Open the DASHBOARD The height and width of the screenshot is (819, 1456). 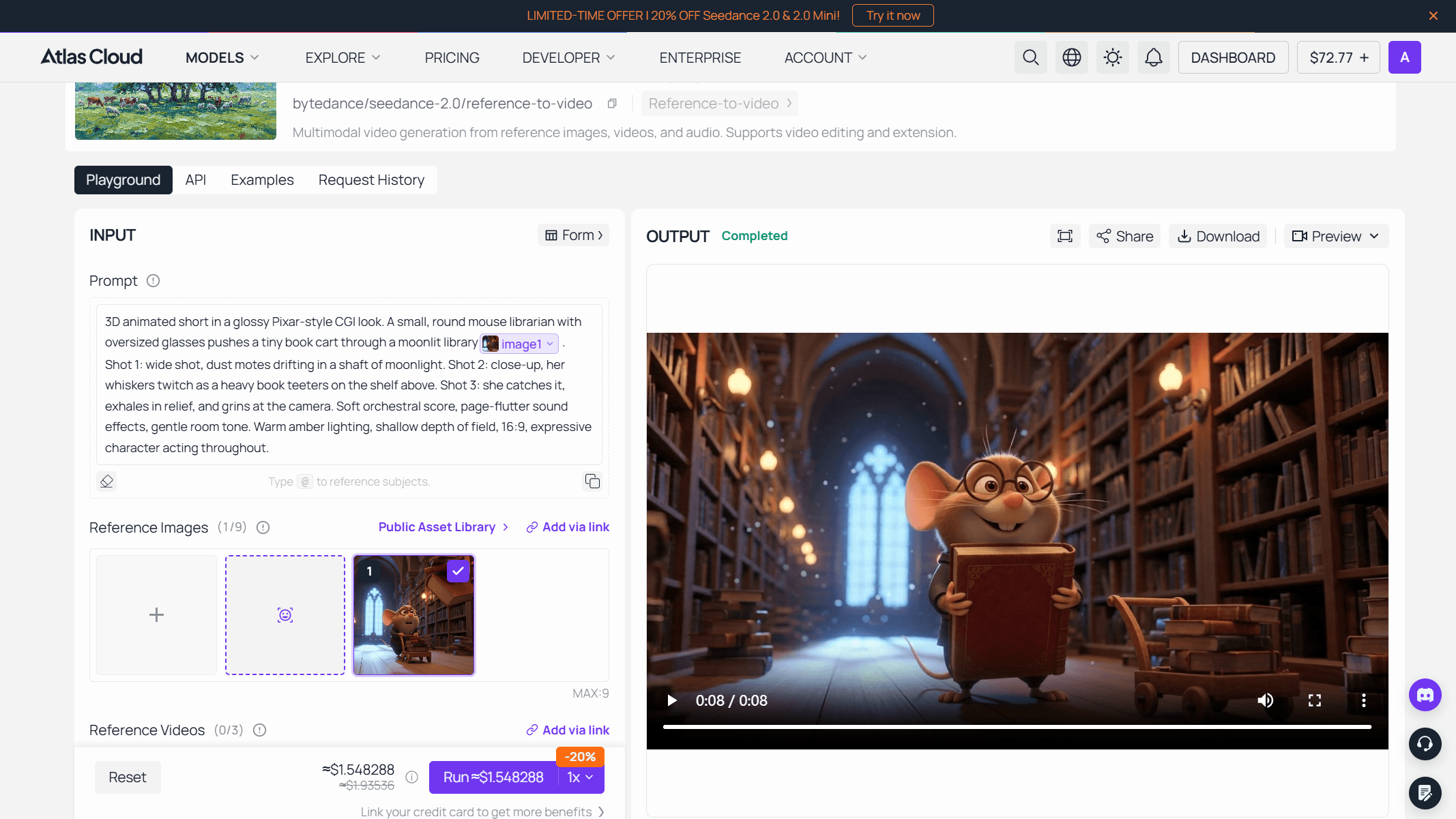click(x=1233, y=57)
